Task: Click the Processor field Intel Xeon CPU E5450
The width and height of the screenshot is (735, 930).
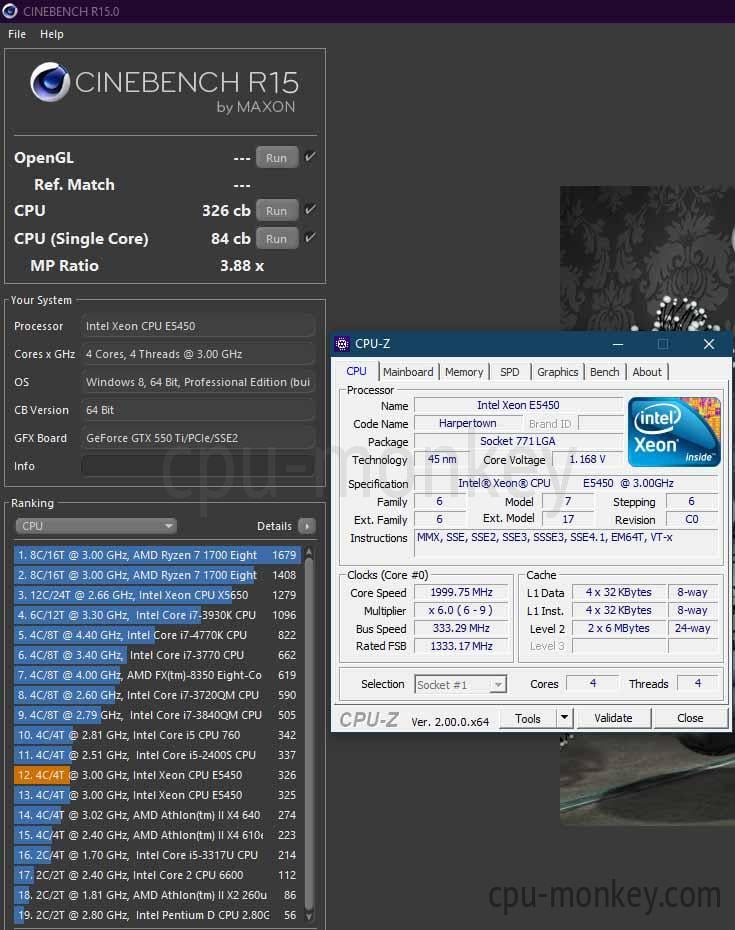Action: tap(198, 326)
